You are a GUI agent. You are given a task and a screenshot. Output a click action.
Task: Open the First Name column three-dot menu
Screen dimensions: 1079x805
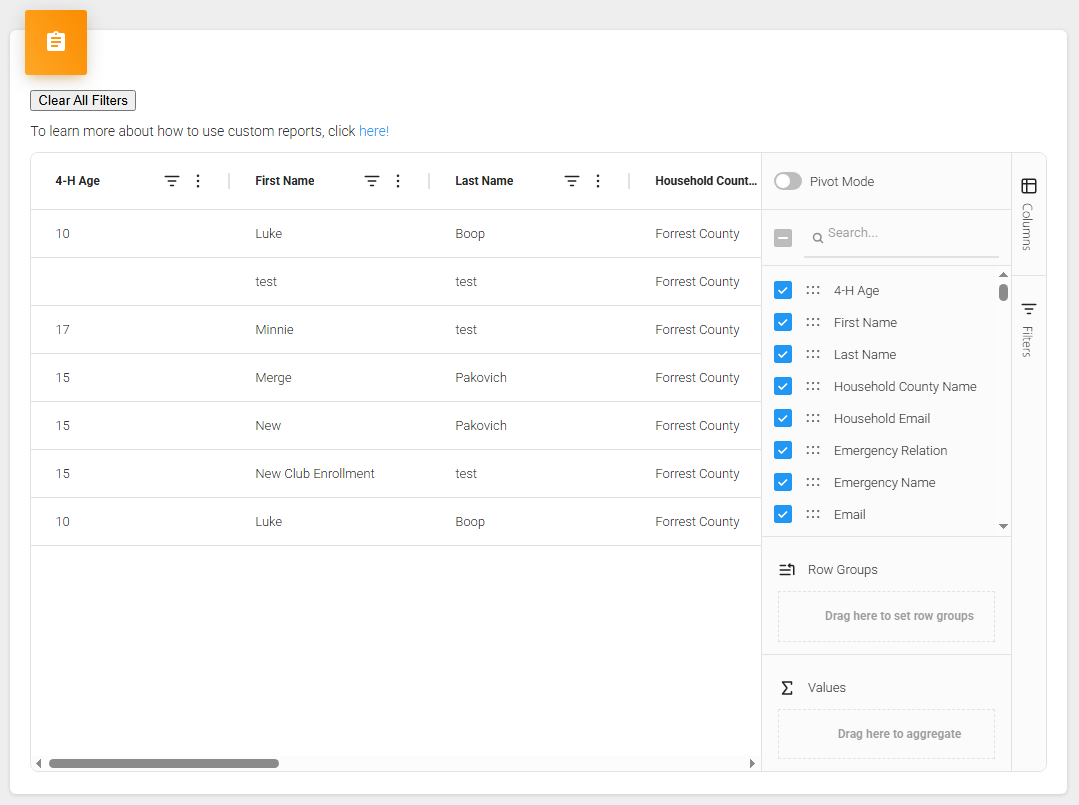[398, 181]
